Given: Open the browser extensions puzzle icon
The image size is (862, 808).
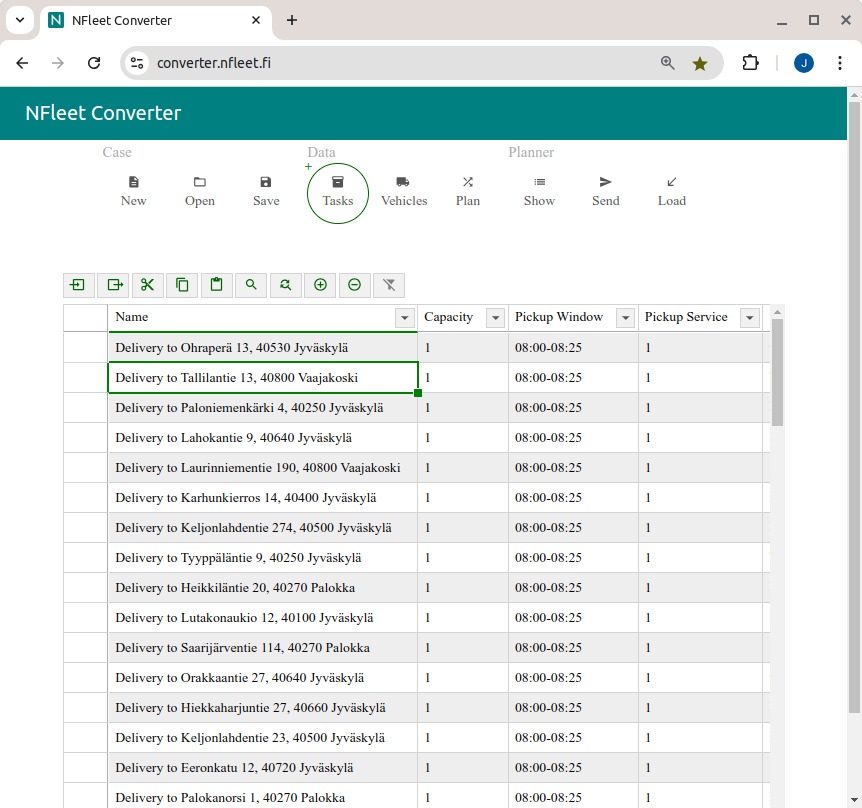Looking at the screenshot, I should tap(750, 63).
